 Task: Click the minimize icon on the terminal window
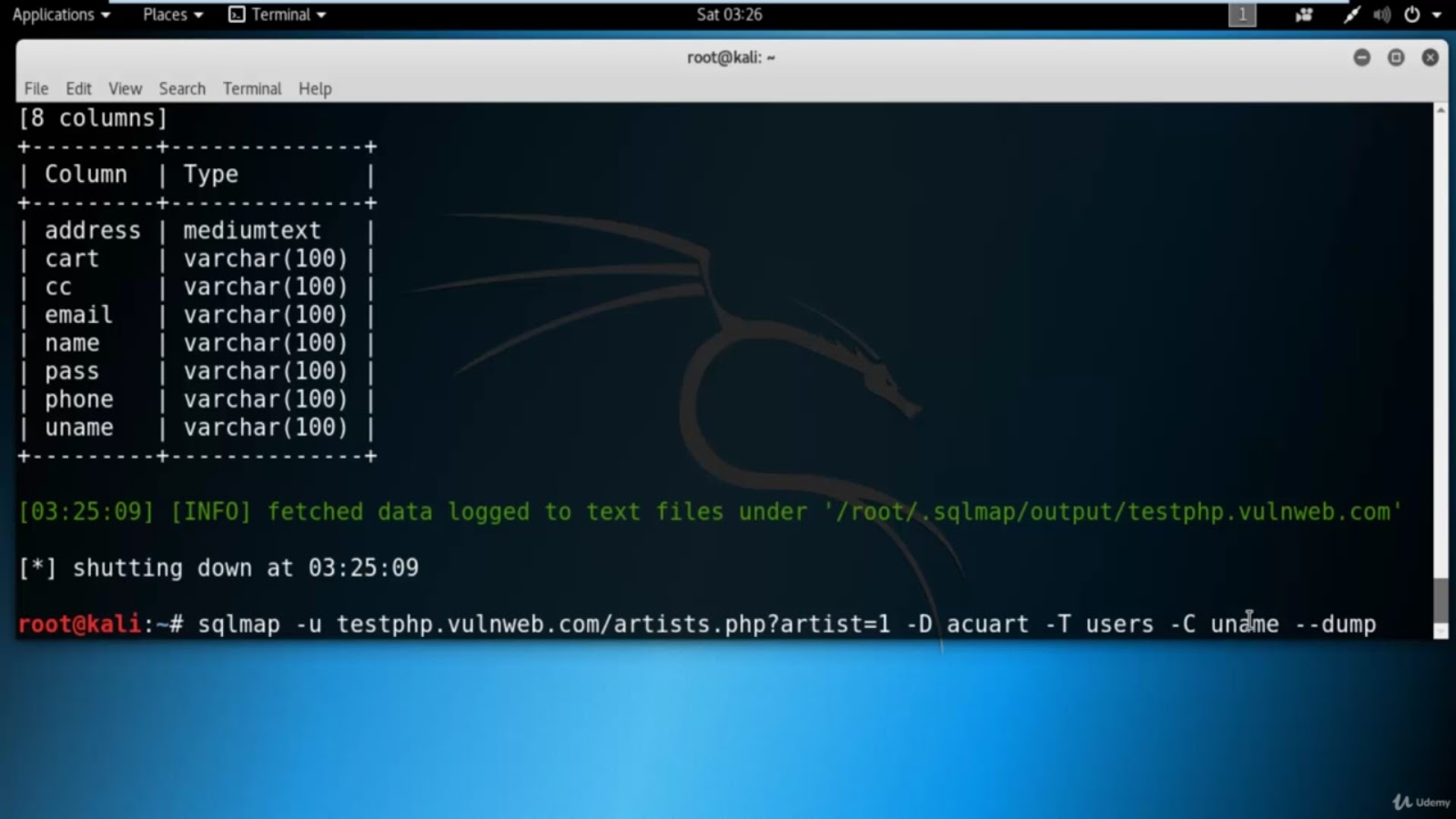1362,57
